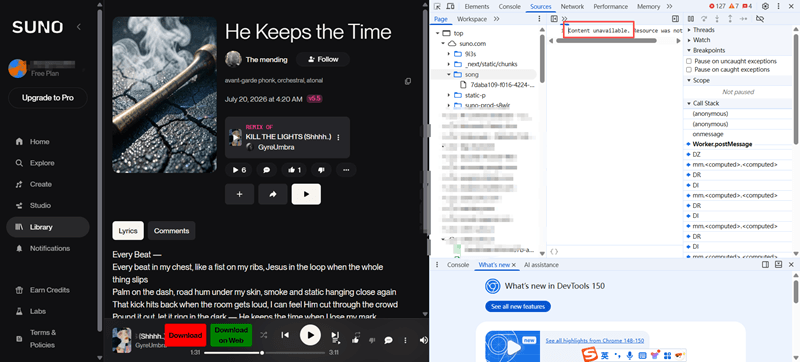This screenshot has width=800, height=362.
Task: Click the deactivate breakpoints icon
Action: (760, 19)
